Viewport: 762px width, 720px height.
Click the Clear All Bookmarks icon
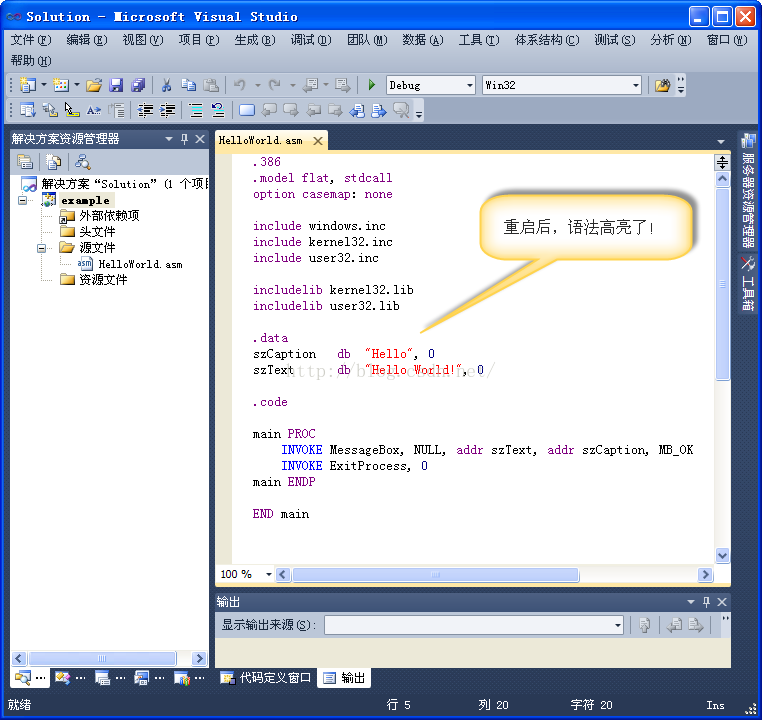pyautogui.click(x=401, y=110)
